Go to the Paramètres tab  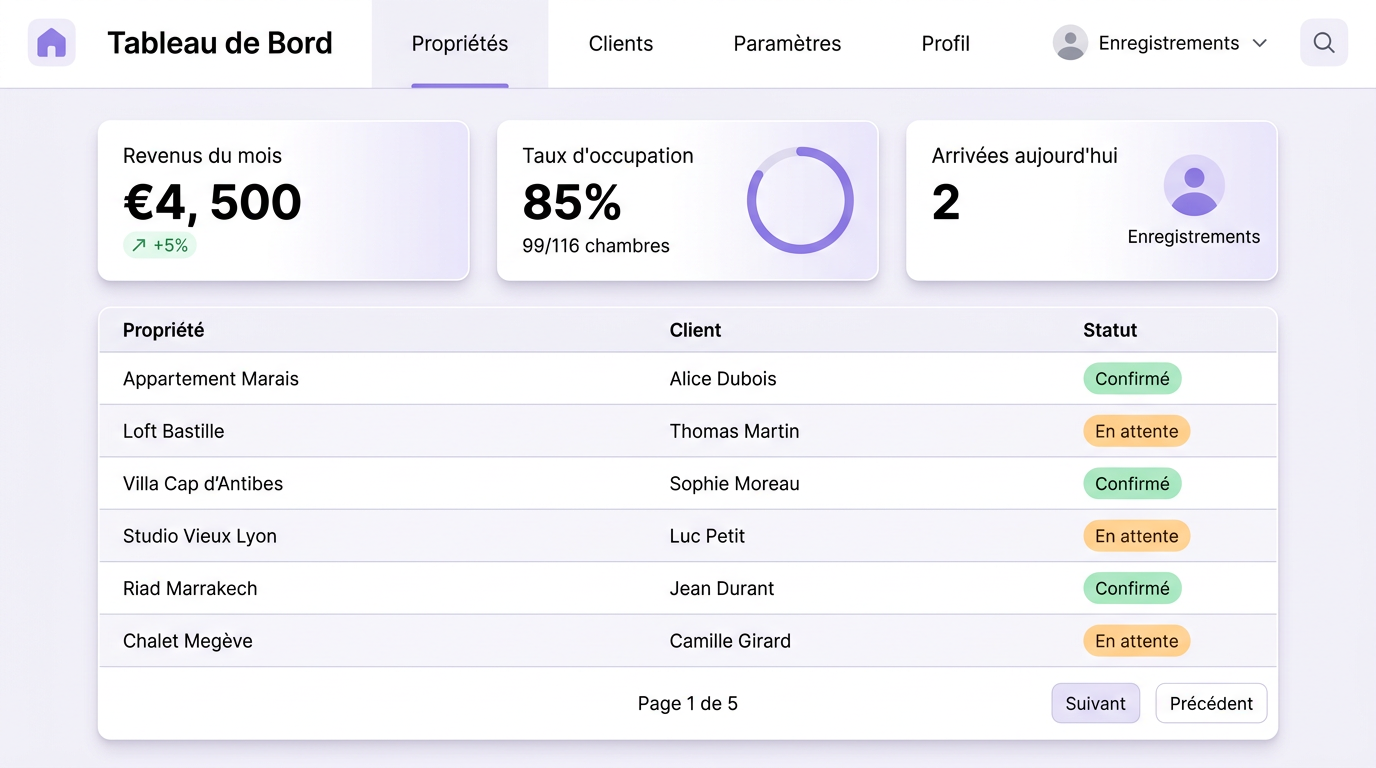point(787,44)
